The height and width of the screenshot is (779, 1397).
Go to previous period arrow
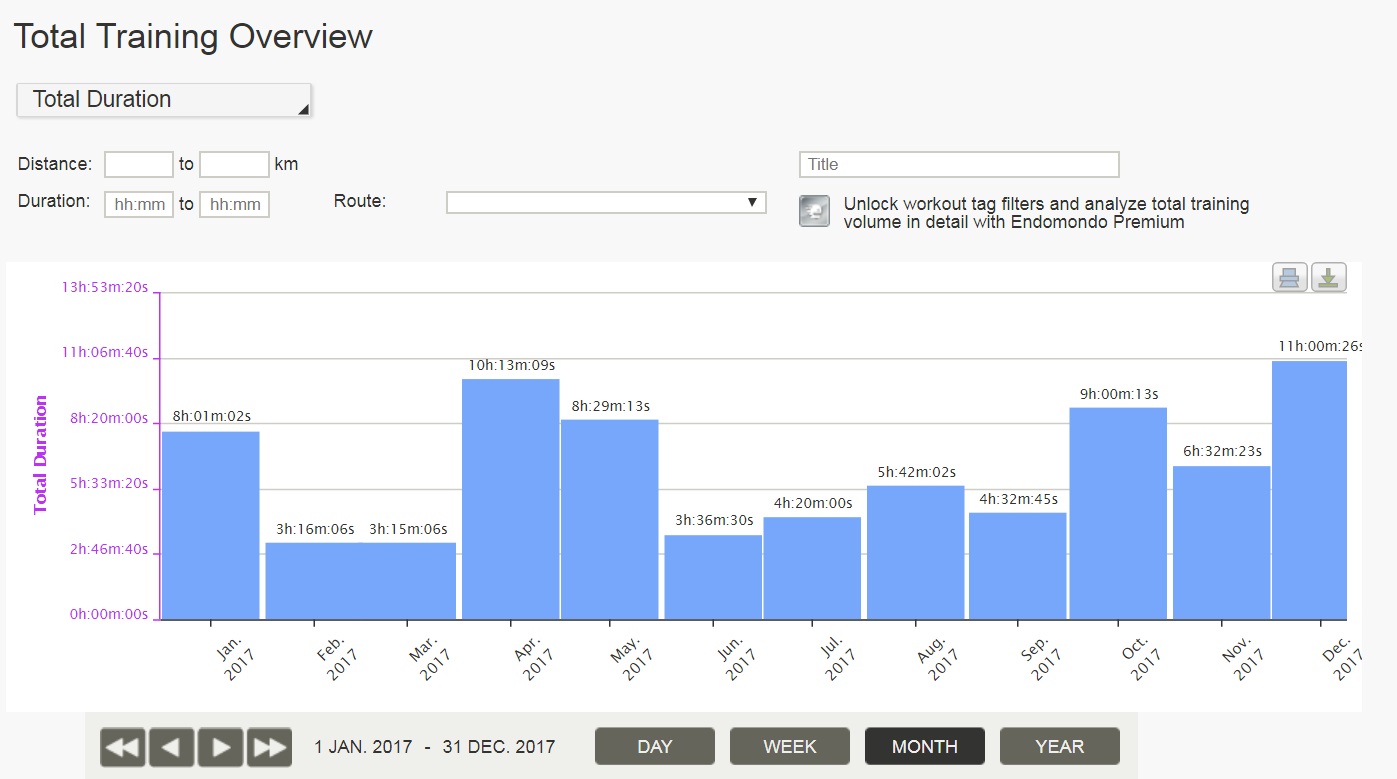coord(172,747)
